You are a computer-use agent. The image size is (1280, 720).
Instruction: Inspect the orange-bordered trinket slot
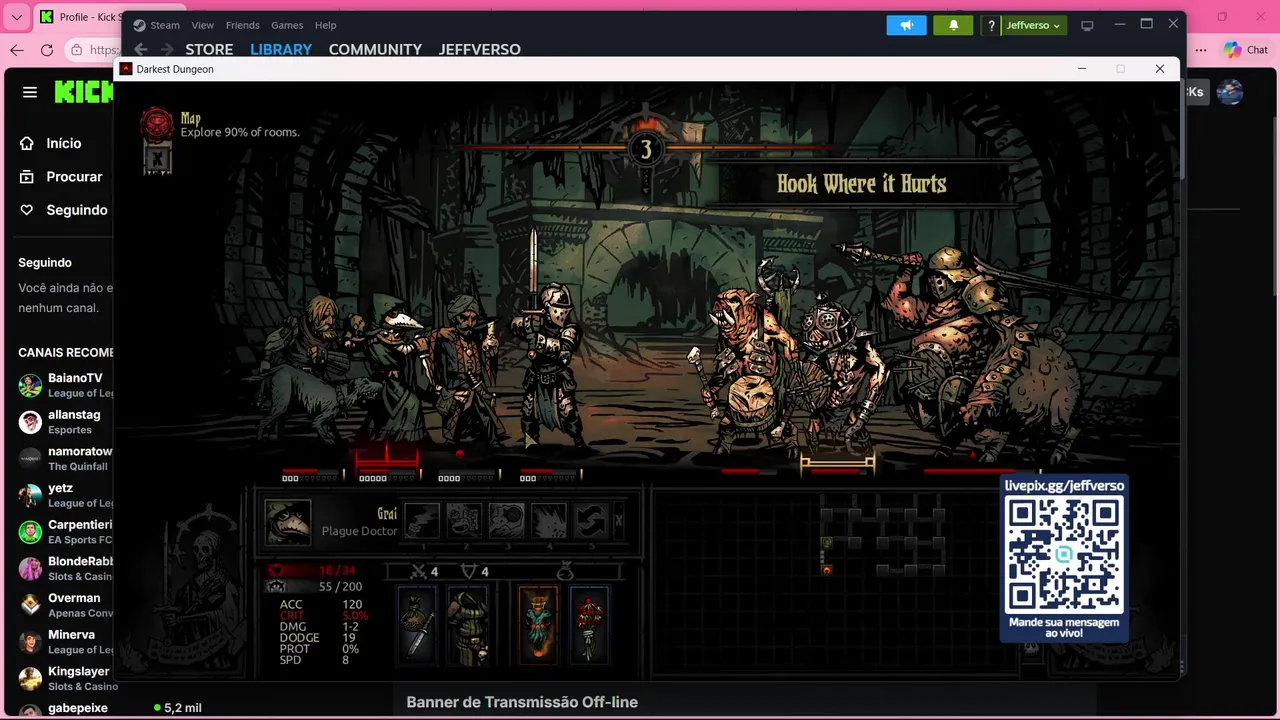[538, 625]
